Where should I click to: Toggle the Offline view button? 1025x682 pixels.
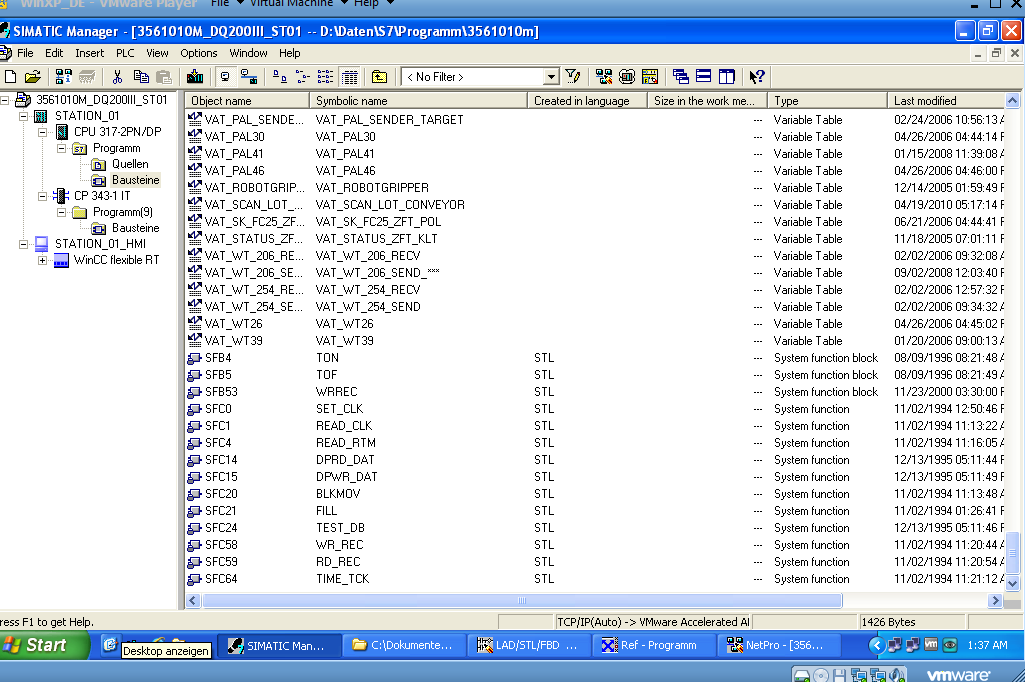point(225,77)
